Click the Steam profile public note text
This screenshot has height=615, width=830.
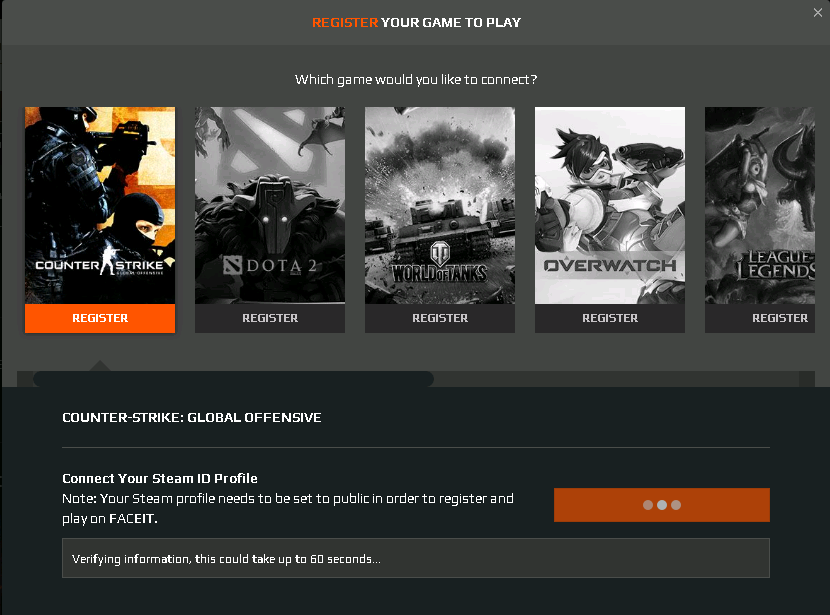(x=288, y=509)
